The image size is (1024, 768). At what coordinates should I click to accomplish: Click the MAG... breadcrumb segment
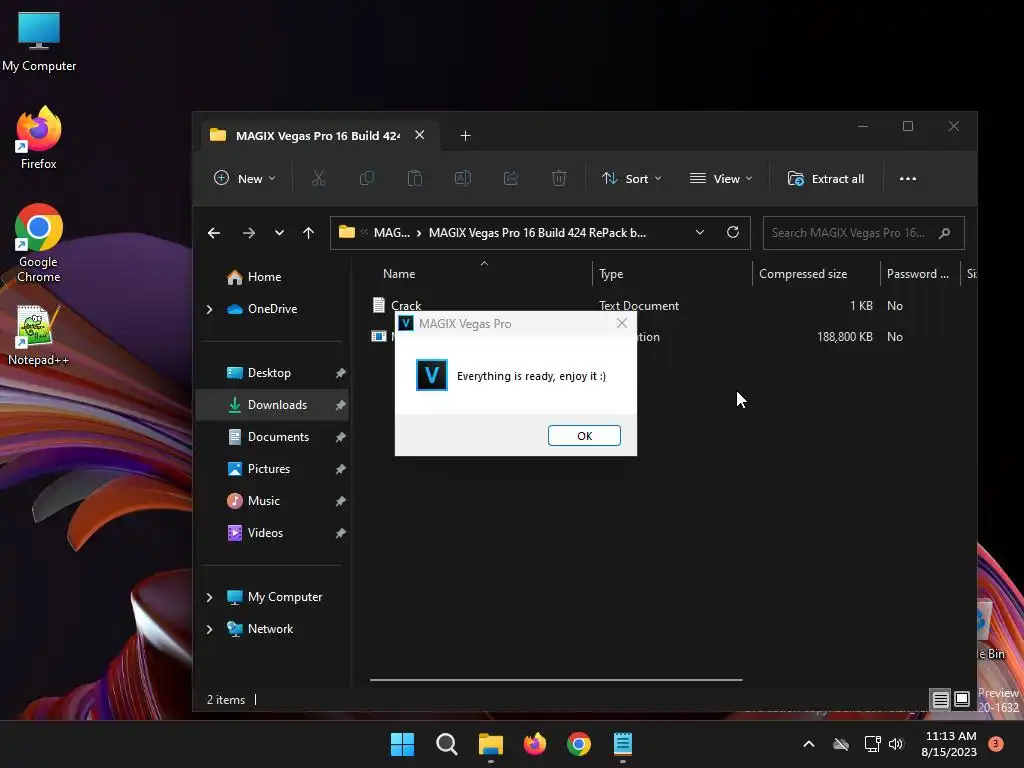[392, 233]
